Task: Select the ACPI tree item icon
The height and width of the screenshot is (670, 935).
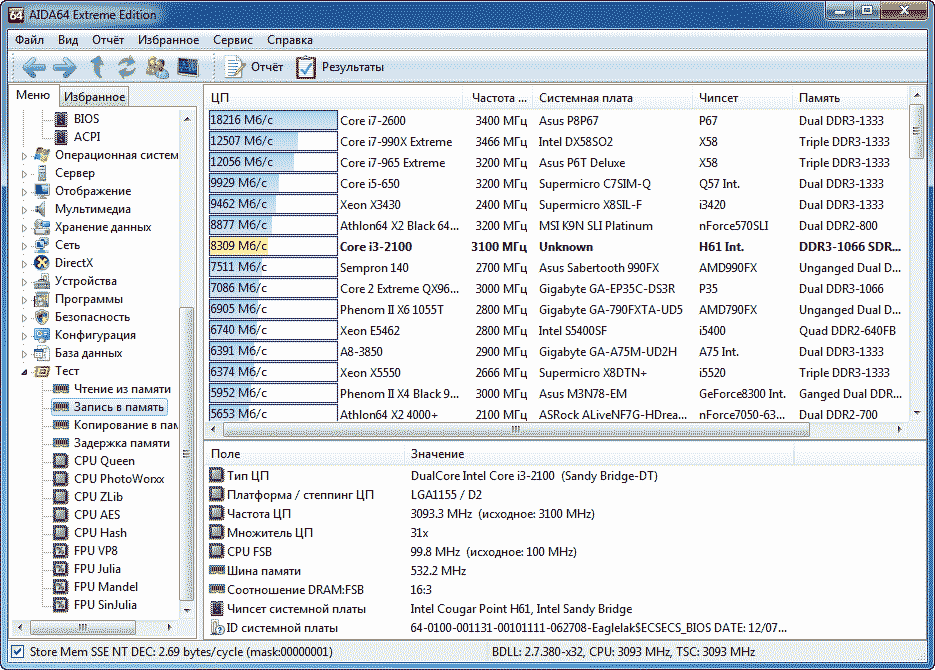Action: pos(61,137)
